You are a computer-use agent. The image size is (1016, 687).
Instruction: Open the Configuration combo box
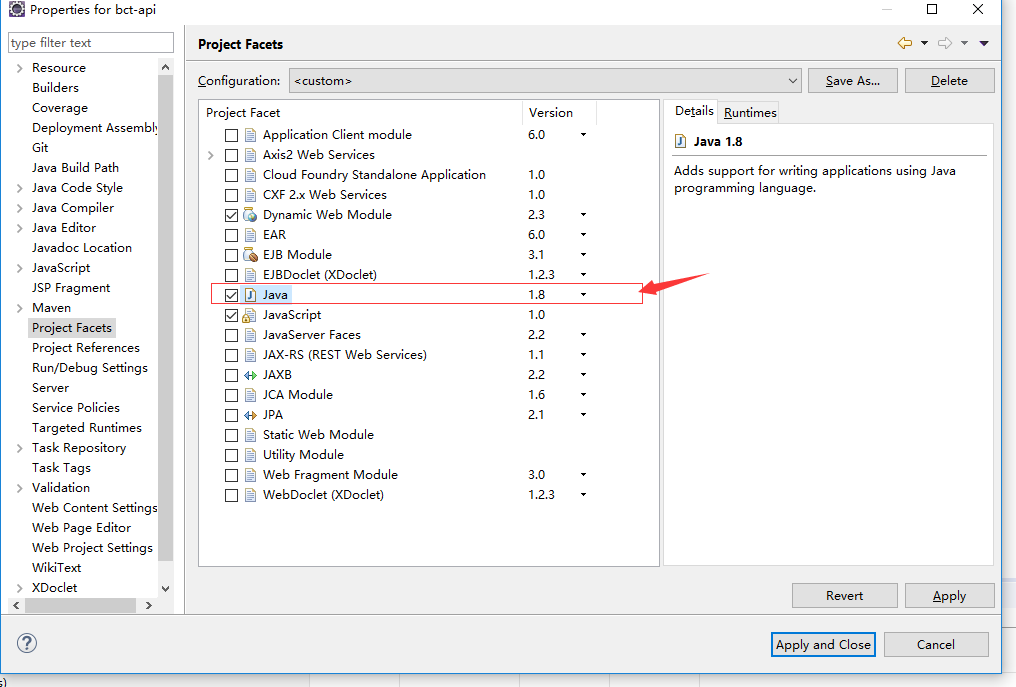click(x=545, y=81)
